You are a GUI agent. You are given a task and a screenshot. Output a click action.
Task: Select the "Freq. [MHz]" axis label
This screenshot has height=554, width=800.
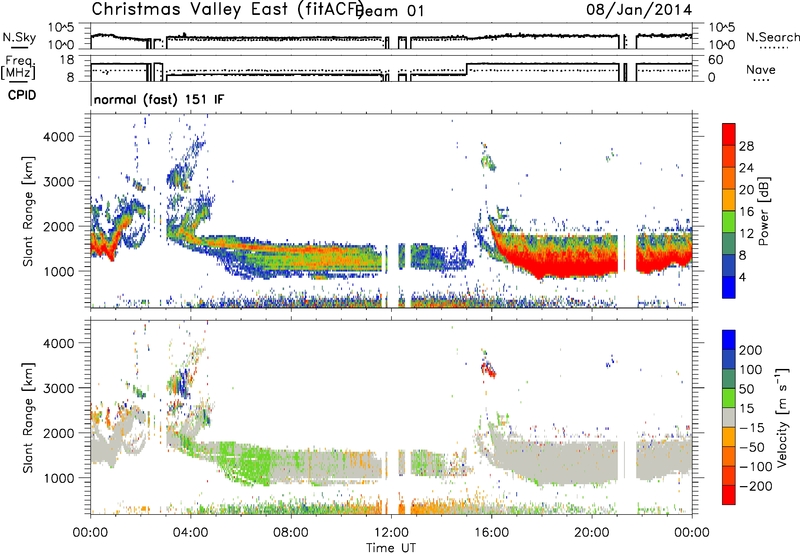pos(18,68)
